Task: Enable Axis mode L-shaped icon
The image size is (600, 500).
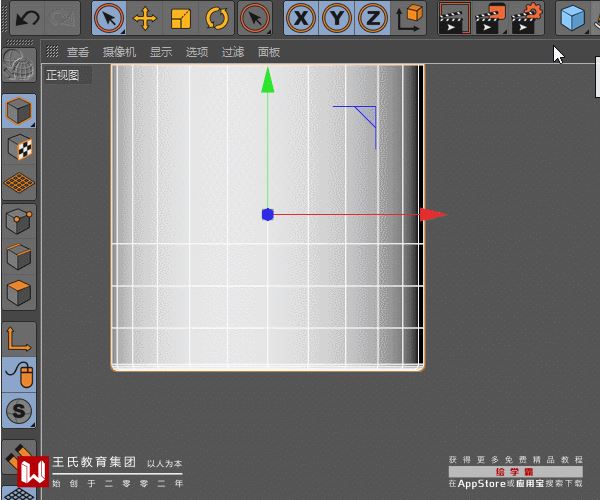Action: point(19,339)
